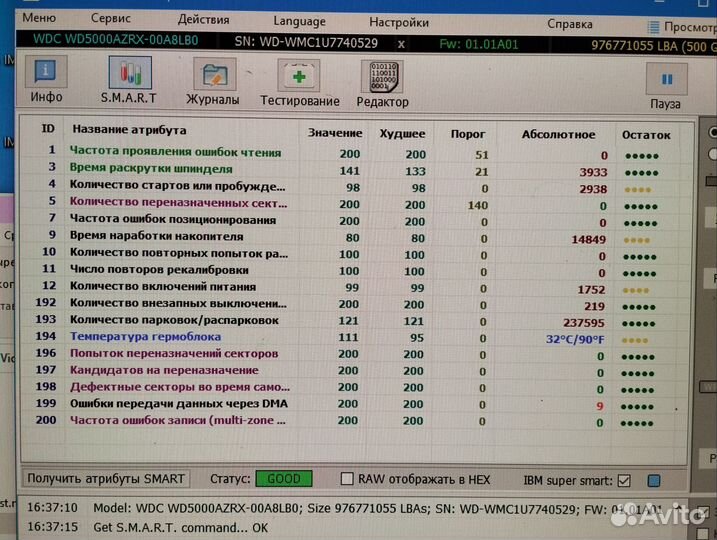Open the Сервис menu
Screen dimensions: 717x540
point(110,19)
